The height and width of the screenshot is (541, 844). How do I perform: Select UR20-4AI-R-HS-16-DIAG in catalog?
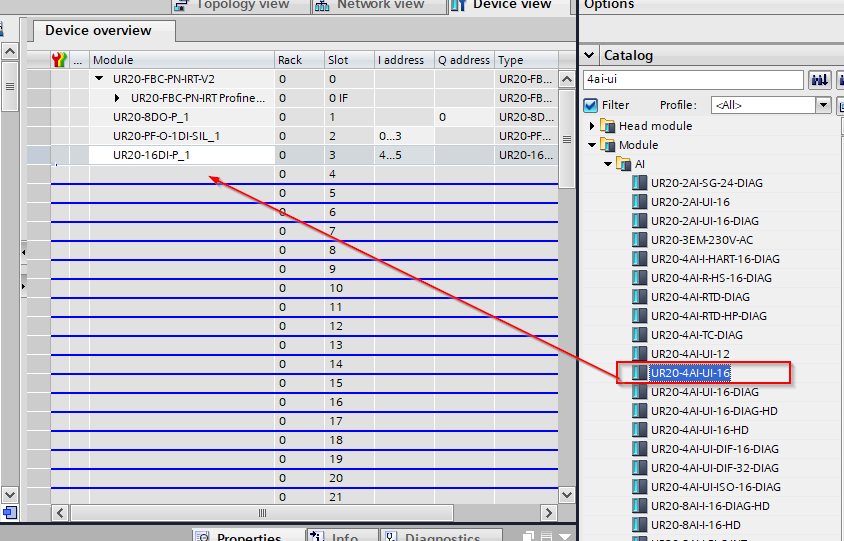point(711,278)
